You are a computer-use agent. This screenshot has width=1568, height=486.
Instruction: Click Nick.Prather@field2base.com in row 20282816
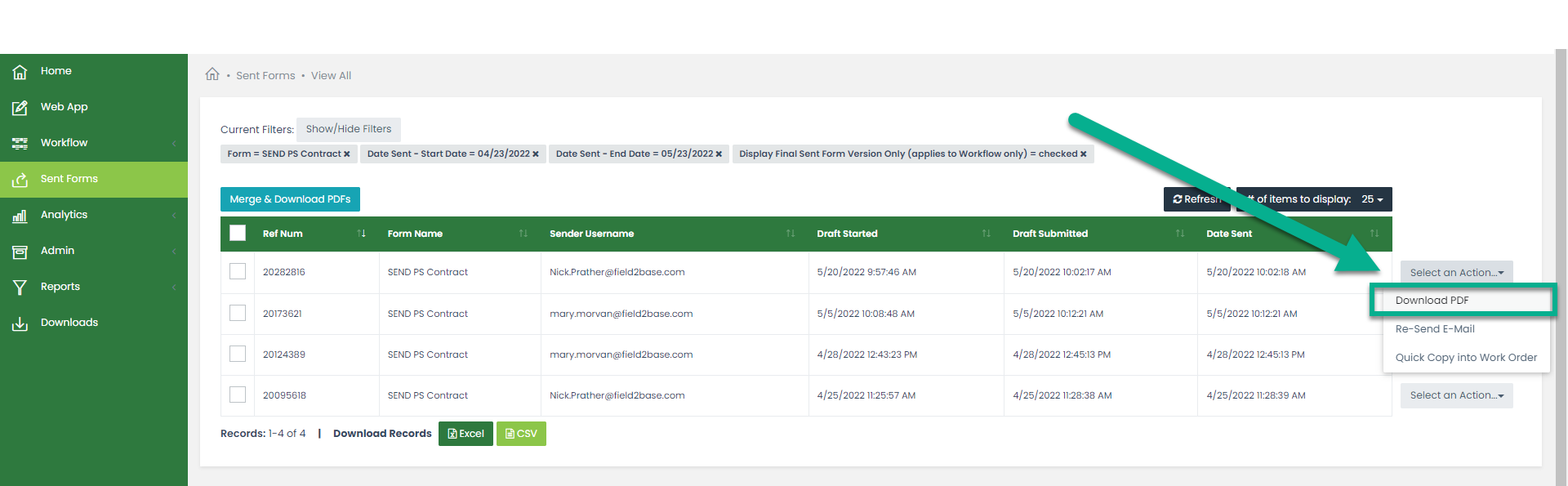click(617, 272)
